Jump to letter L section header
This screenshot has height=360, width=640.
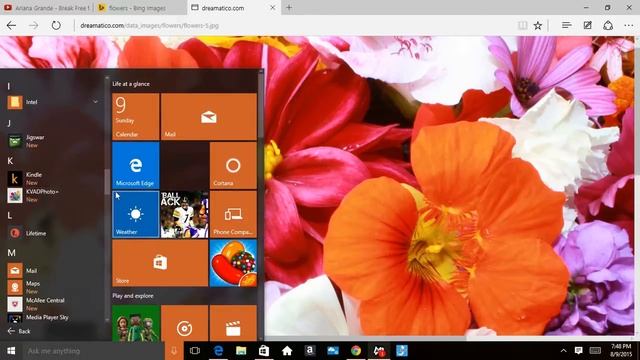[9, 216]
